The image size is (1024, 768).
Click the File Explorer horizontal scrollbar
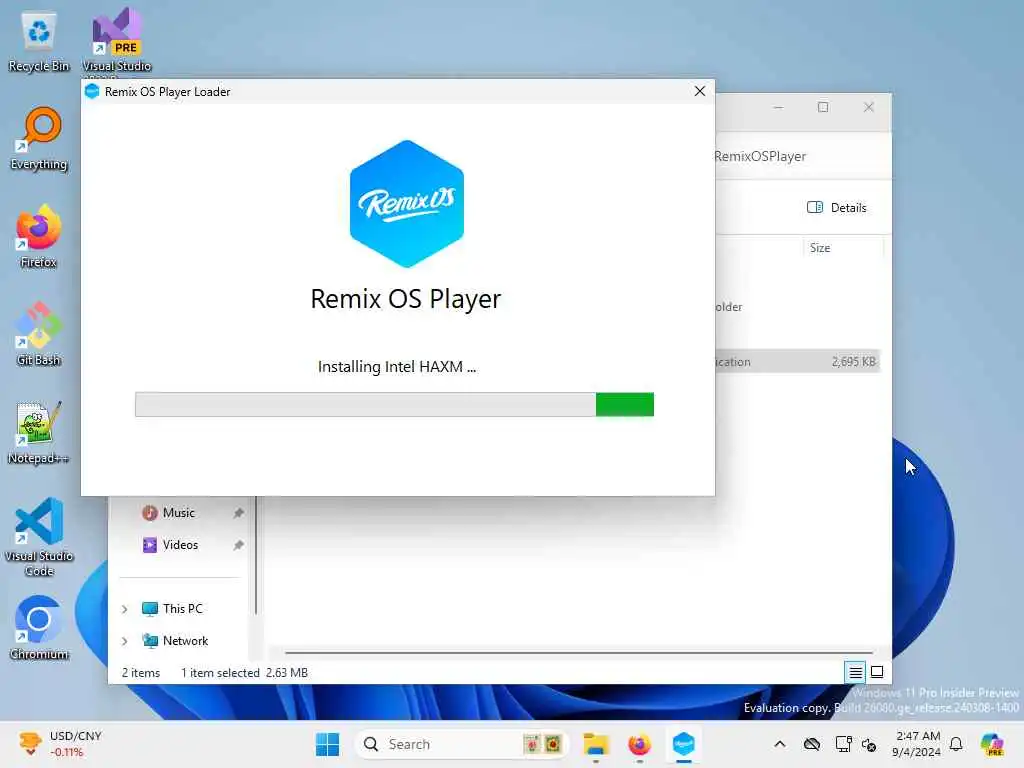pos(579,652)
